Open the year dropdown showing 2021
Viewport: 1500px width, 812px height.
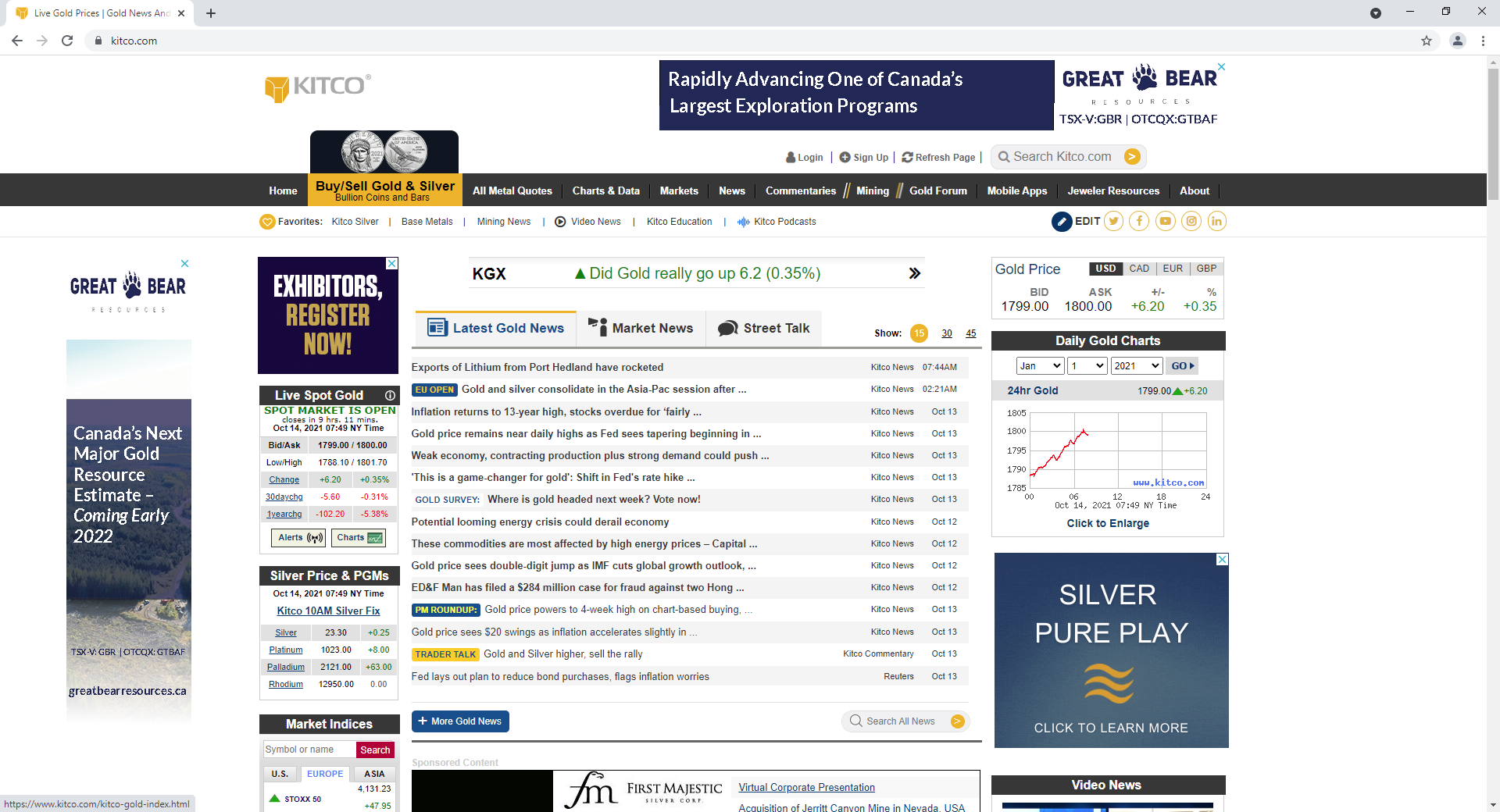click(1137, 366)
